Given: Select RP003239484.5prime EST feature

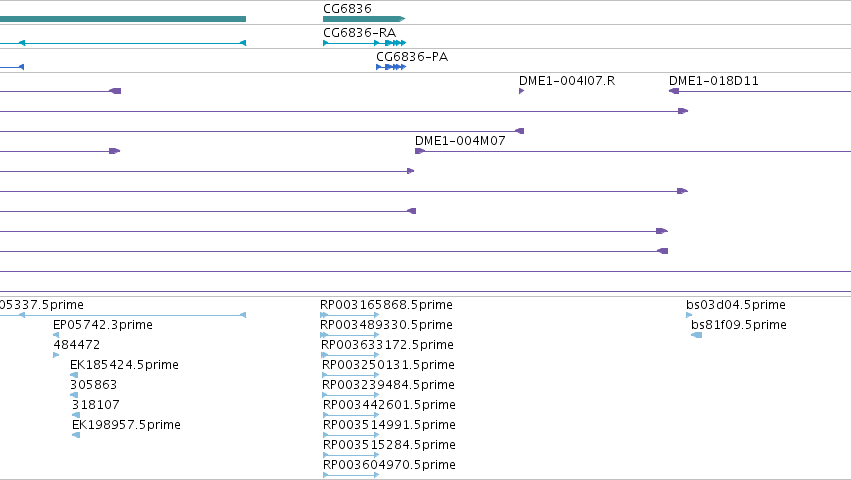Looking at the screenshot, I should [x=351, y=395].
